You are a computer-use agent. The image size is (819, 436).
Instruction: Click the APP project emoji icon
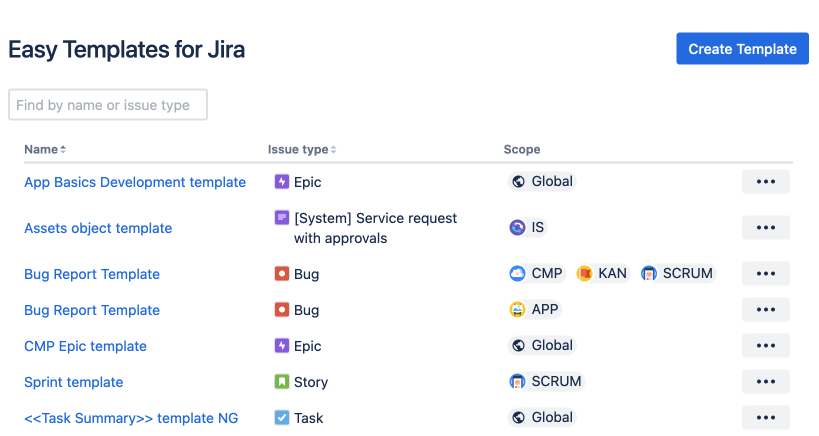coord(517,310)
